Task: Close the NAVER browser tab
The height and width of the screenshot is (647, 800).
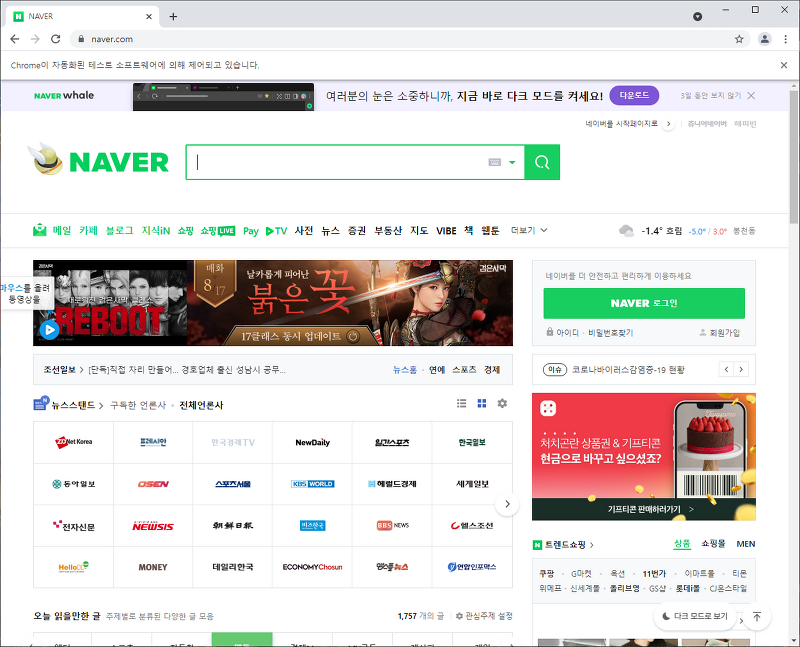Action: click(x=149, y=16)
